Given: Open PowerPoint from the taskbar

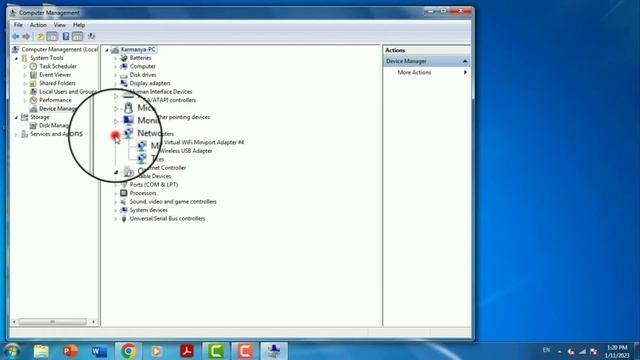Looking at the screenshot, I should pyautogui.click(x=70, y=351).
